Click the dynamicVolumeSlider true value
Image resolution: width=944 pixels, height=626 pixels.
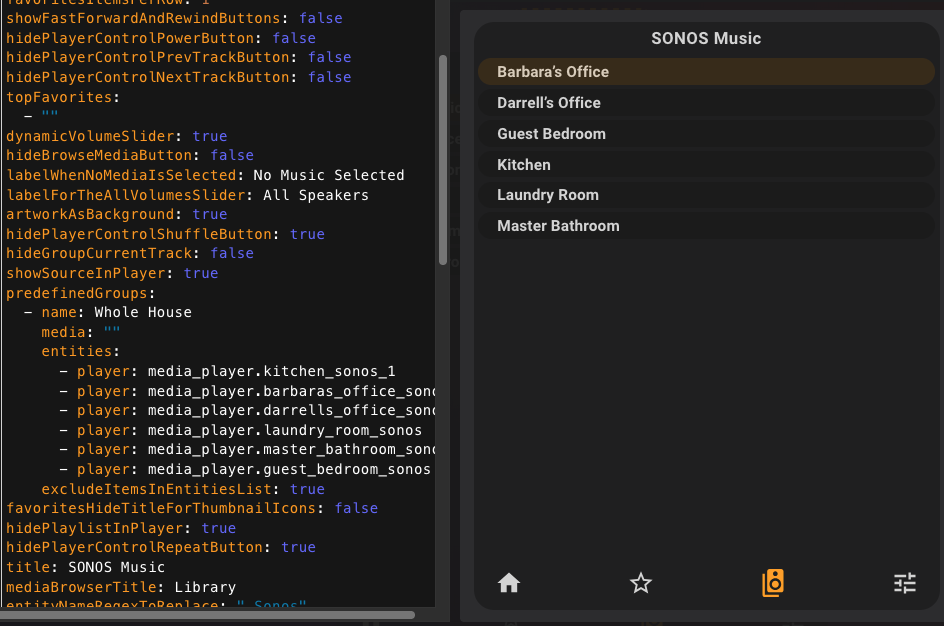(210, 136)
